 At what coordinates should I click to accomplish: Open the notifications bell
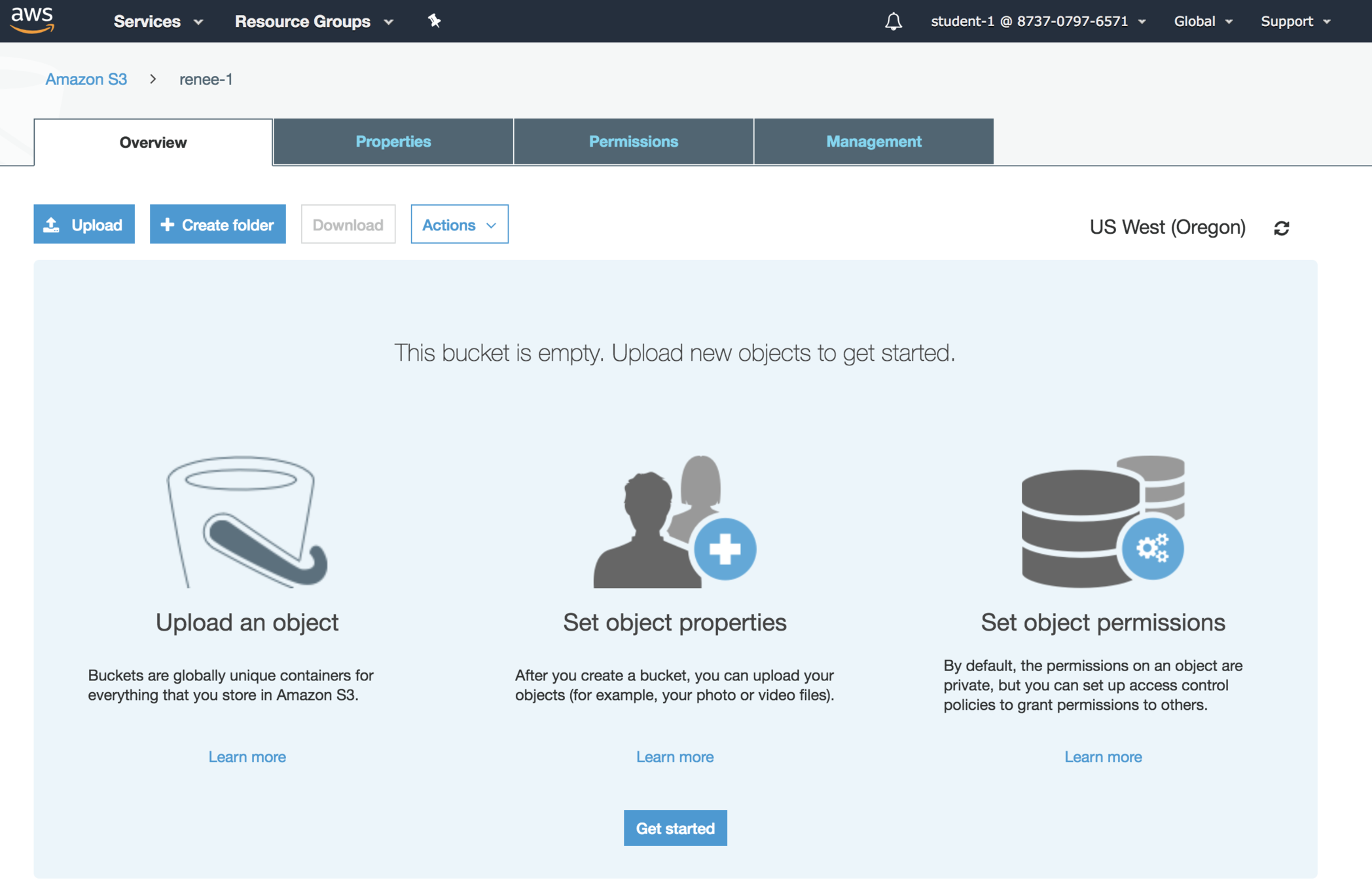pyautogui.click(x=893, y=22)
